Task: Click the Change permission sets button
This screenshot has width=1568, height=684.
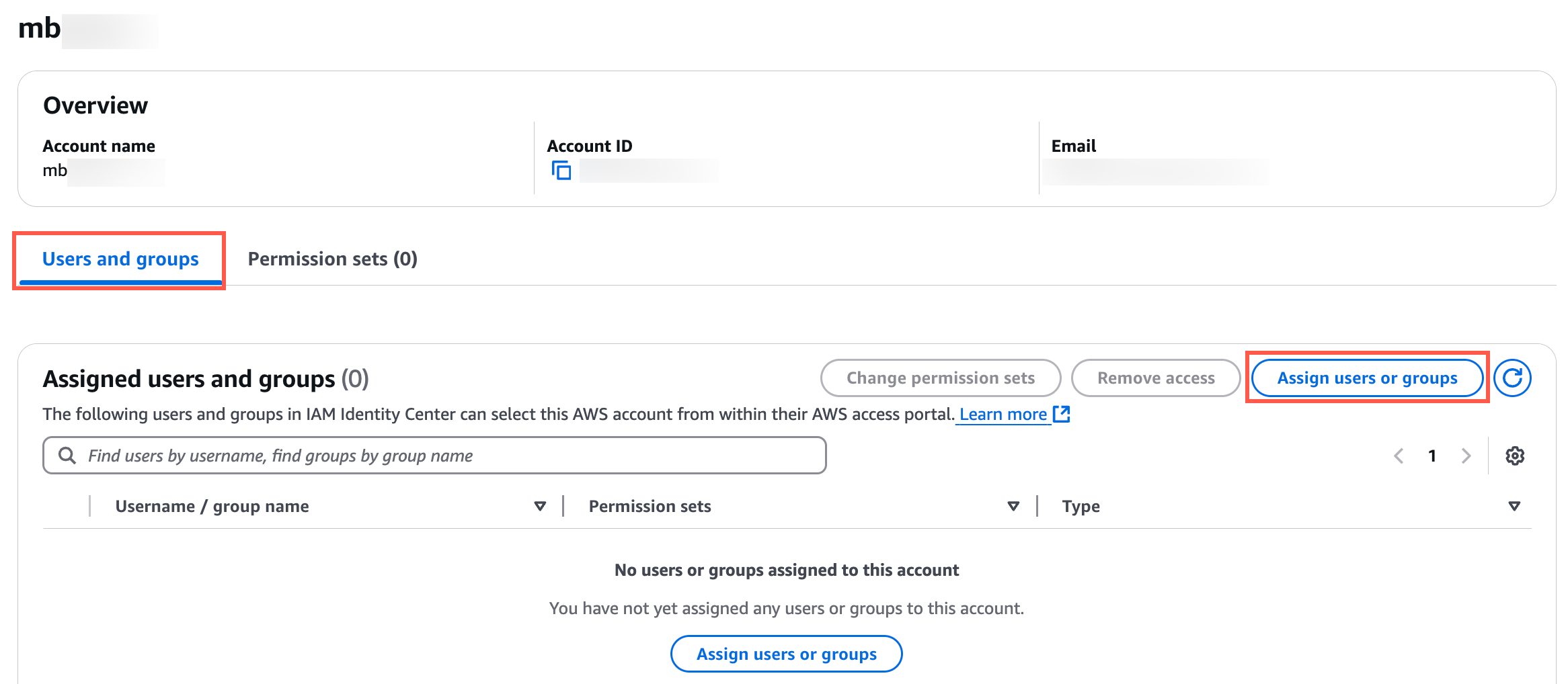Action: click(941, 378)
